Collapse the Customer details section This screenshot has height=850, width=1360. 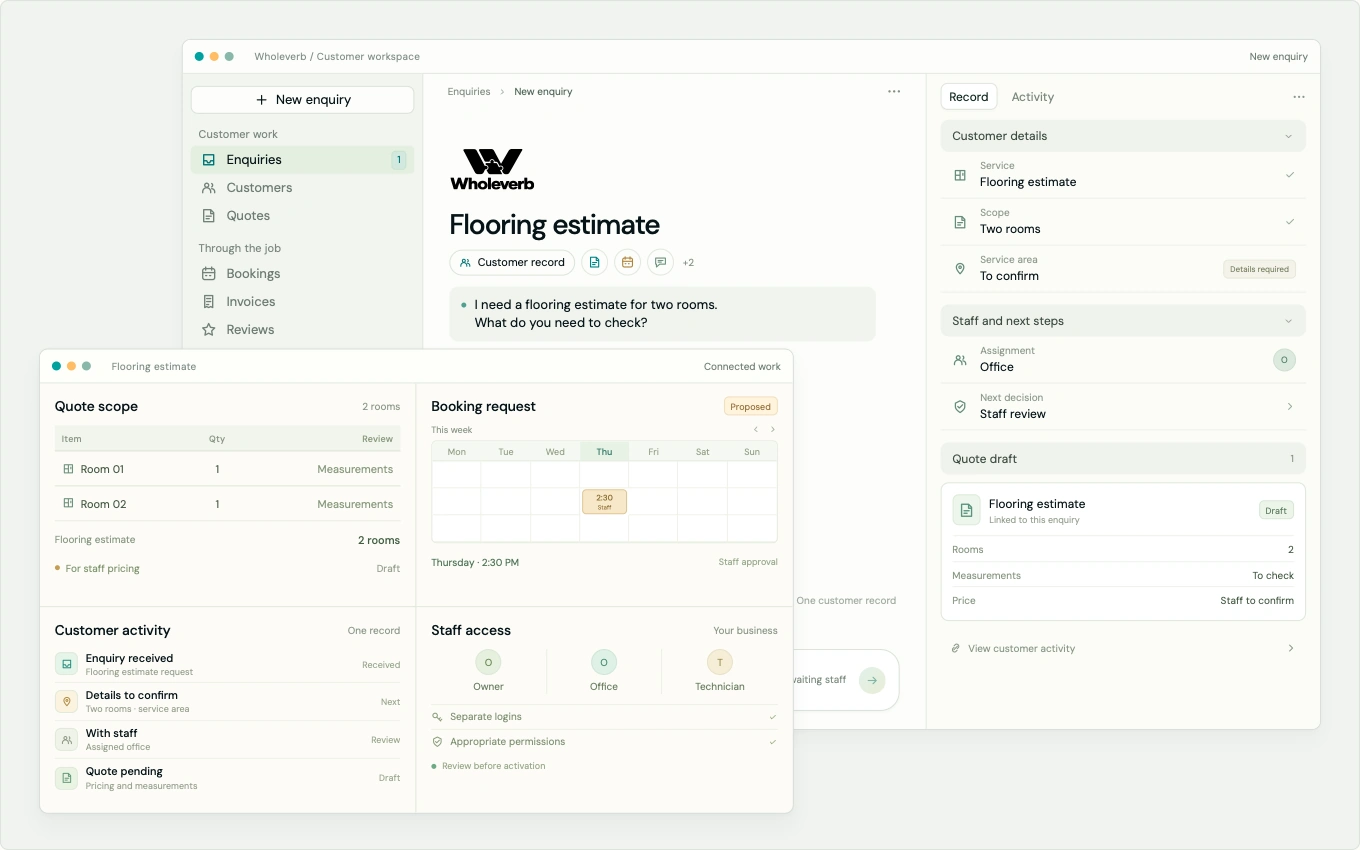[x=1123, y=136]
